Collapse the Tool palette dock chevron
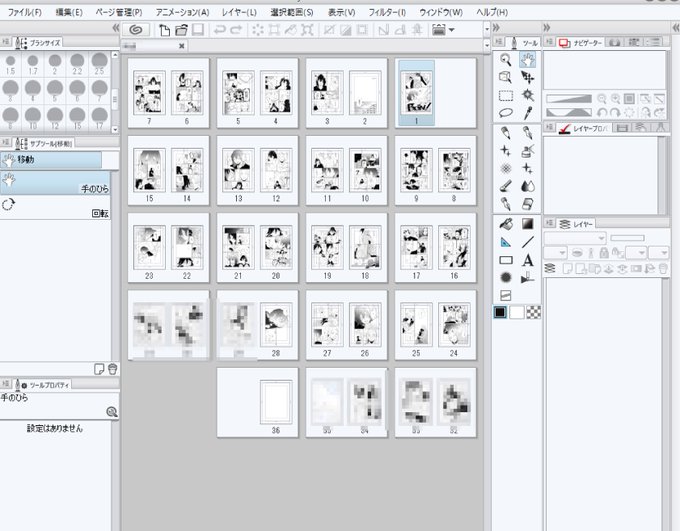The width and height of the screenshot is (680, 531). point(496,28)
